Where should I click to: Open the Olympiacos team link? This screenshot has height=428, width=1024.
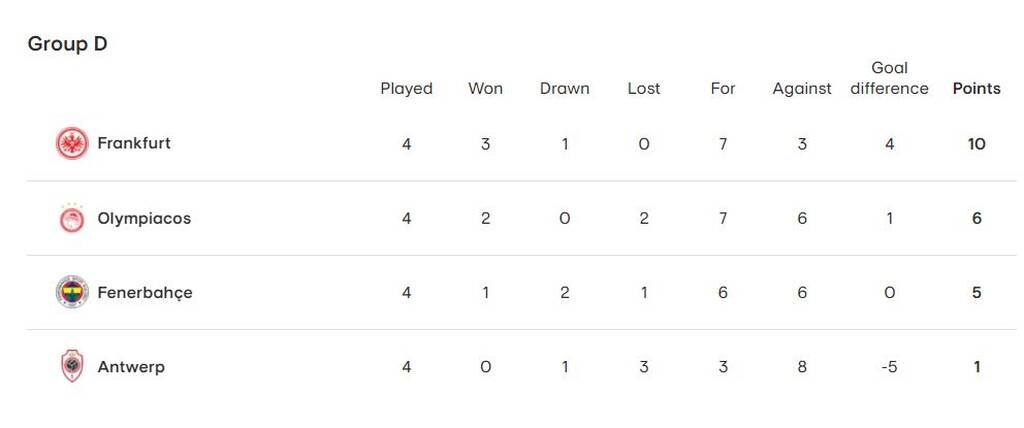pos(144,218)
